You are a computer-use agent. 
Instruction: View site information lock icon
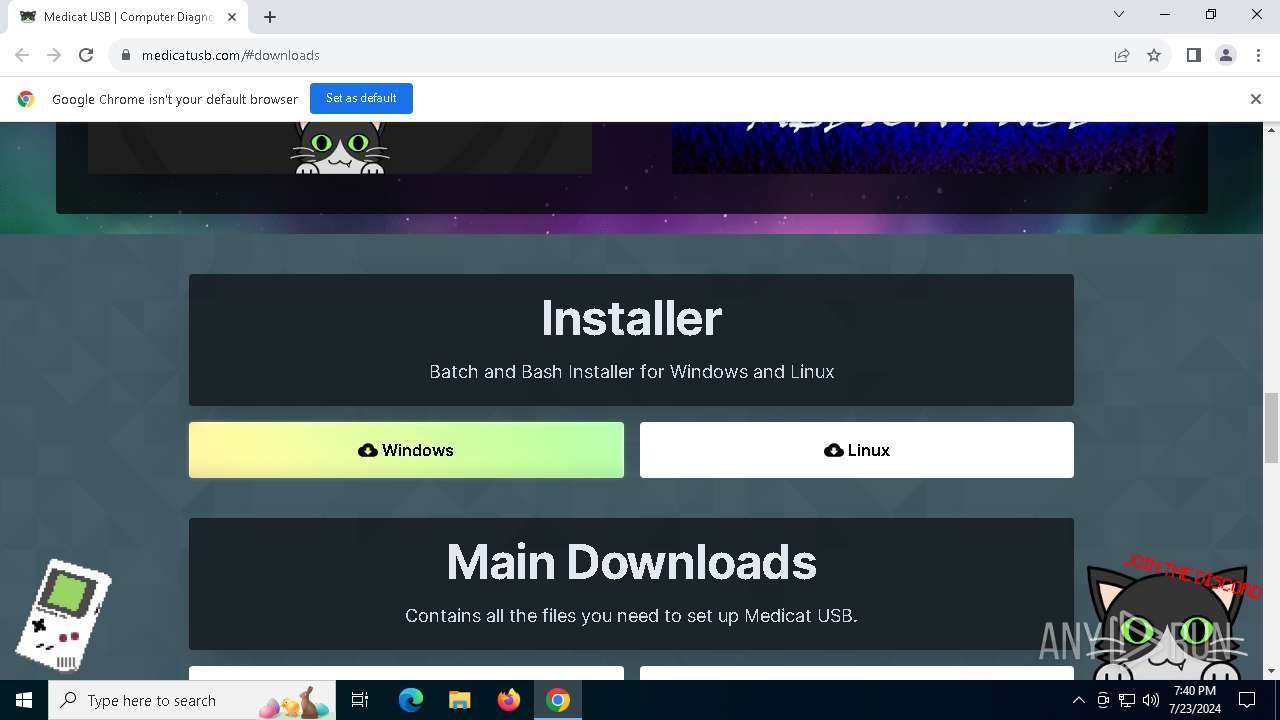pos(126,55)
